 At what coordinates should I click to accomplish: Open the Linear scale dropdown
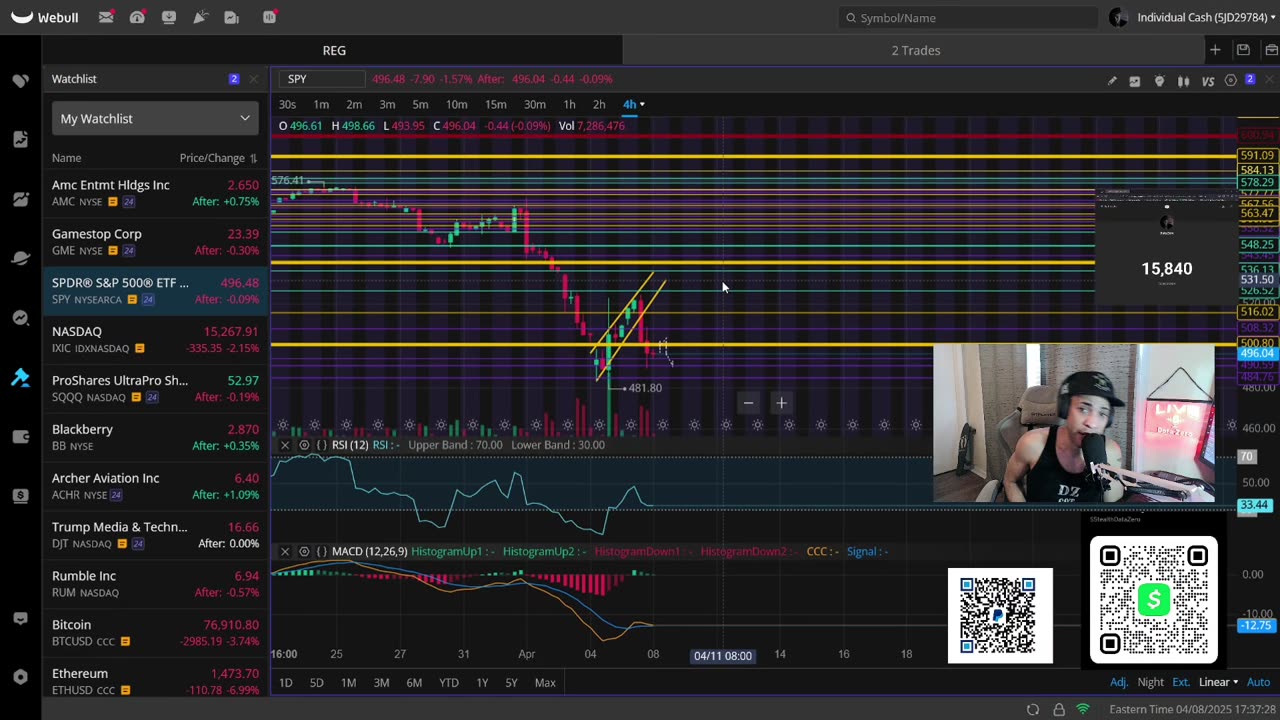pos(1218,682)
